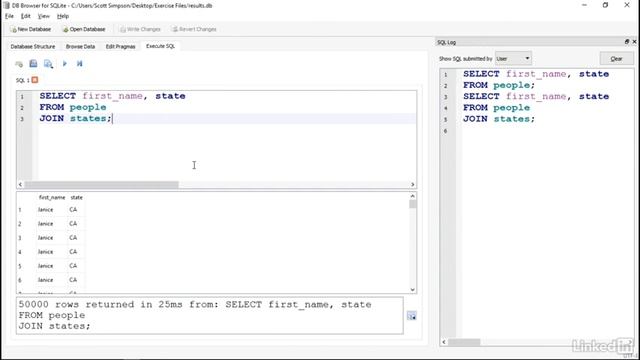Viewport: 640px width, 360px height.
Task: Click SELECT first_name line in editor
Action: (113, 96)
